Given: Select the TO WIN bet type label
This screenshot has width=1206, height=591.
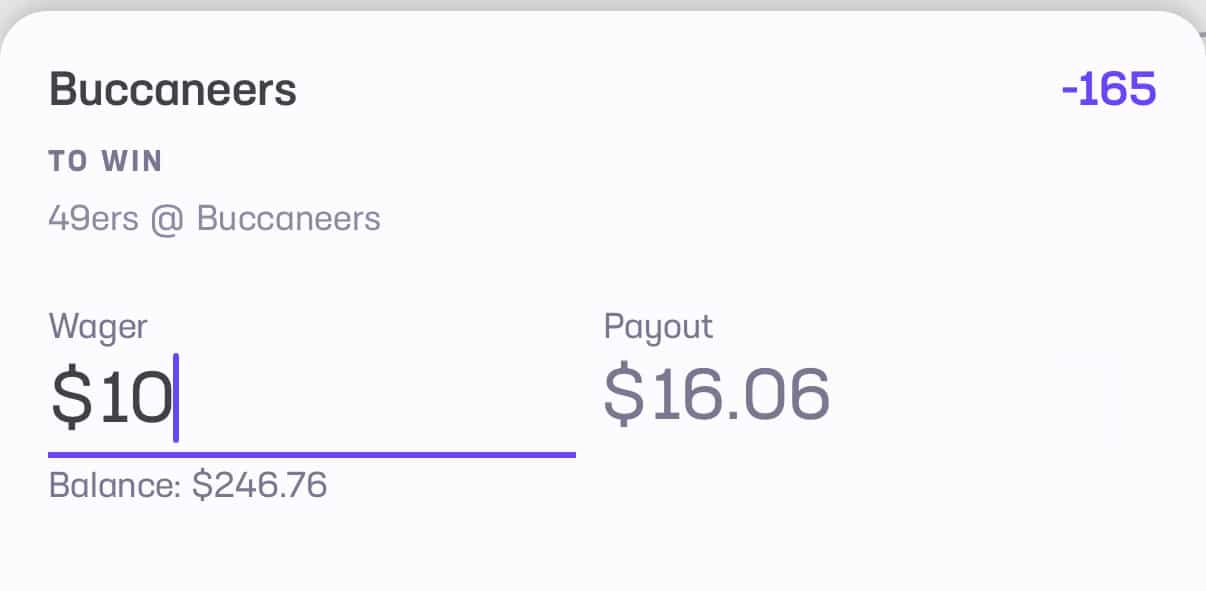Looking at the screenshot, I should [106, 162].
